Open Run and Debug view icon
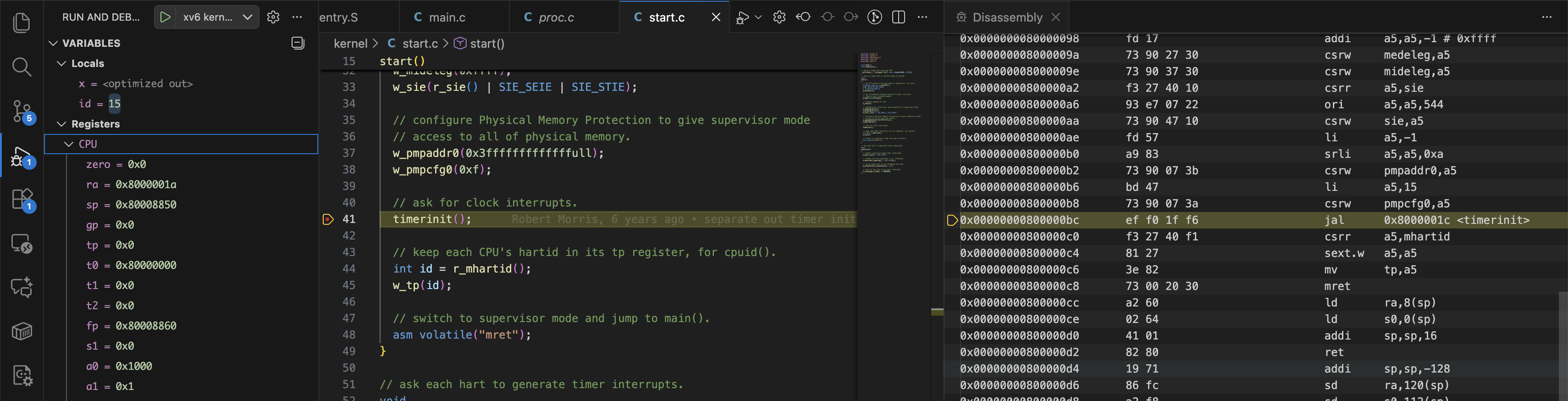Screen dimensions: 1568x401 [x=23, y=157]
